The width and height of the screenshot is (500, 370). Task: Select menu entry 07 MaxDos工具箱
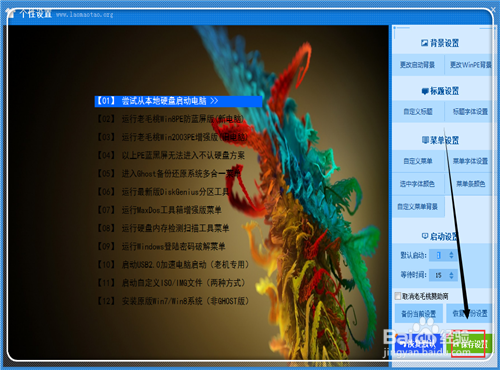pyautogui.click(x=159, y=210)
